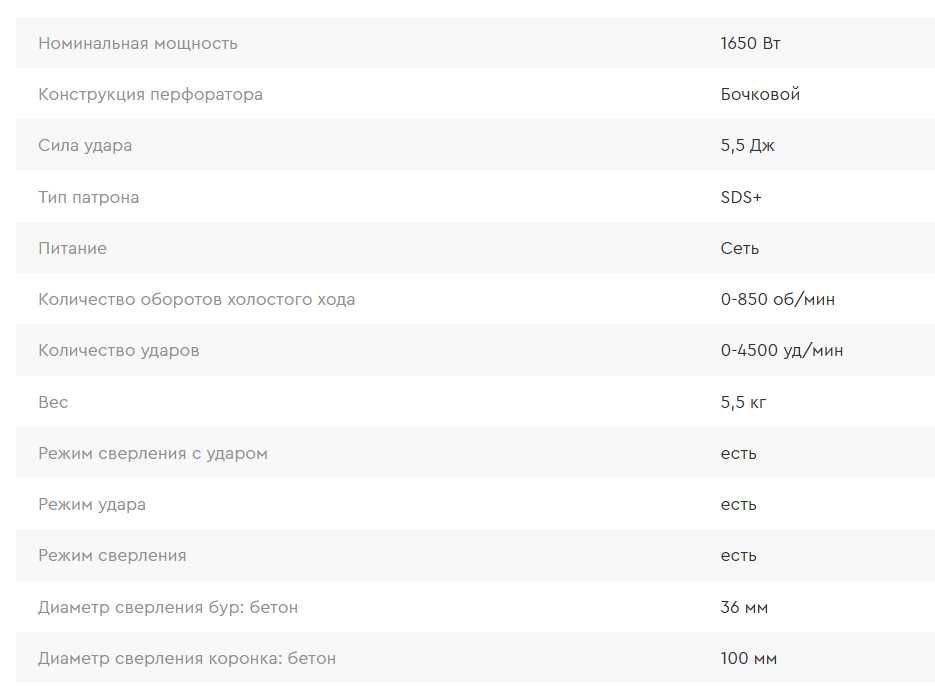
Task: Select the "Бочковой" value
Action: click(760, 94)
